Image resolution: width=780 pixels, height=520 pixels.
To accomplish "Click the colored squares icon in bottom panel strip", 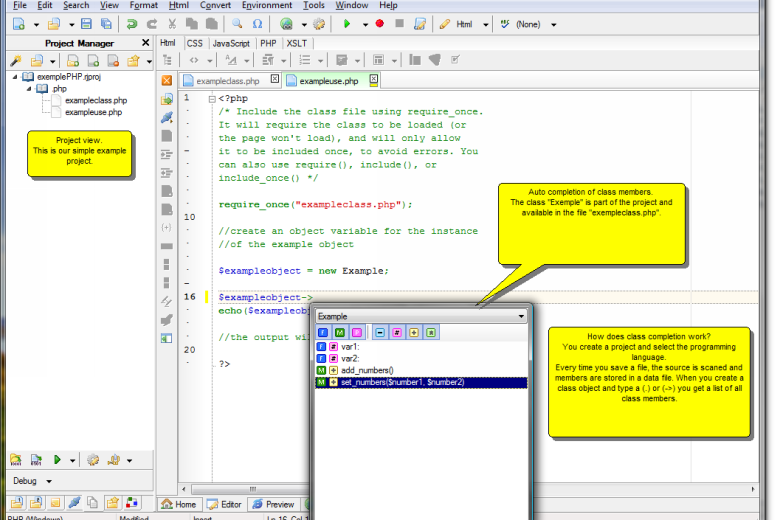I will (132, 503).
